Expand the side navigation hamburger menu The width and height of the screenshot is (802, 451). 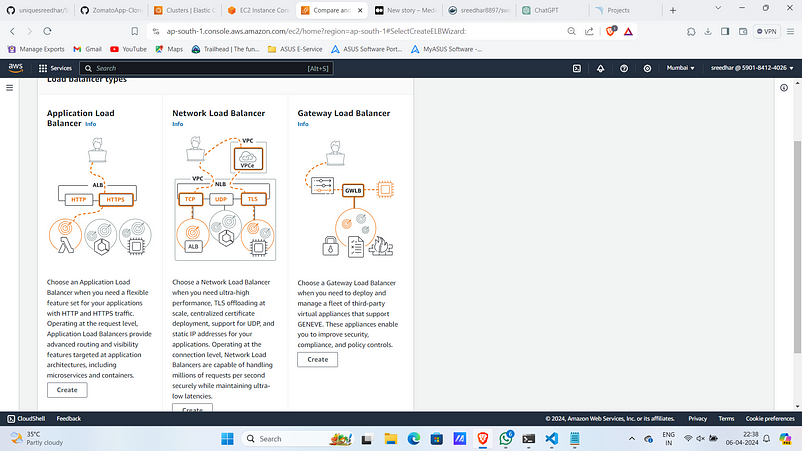(9, 87)
